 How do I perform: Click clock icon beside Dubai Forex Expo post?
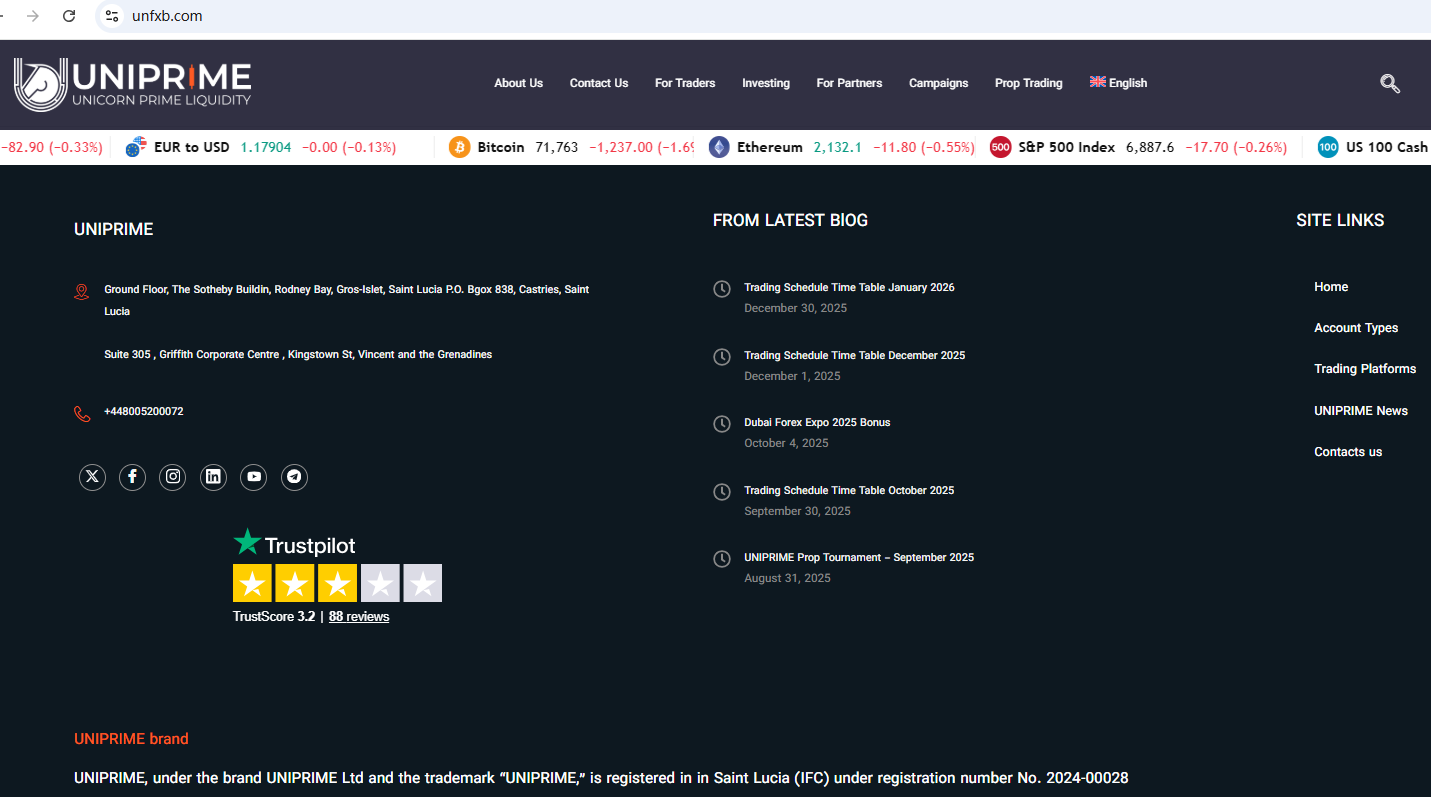(x=722, y=424)
